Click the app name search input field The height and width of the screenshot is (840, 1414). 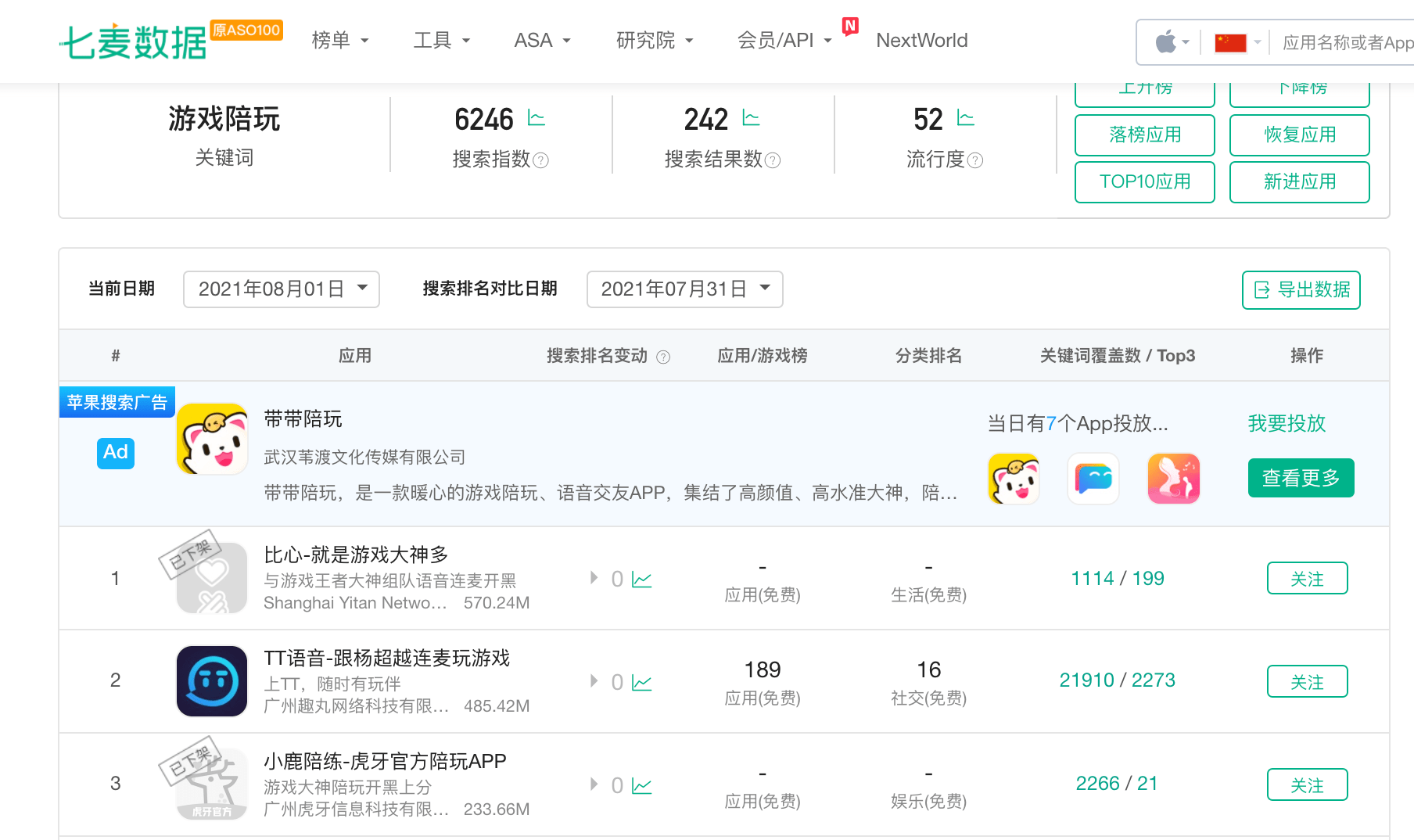pyautogui.click(x=1344, y=43)
